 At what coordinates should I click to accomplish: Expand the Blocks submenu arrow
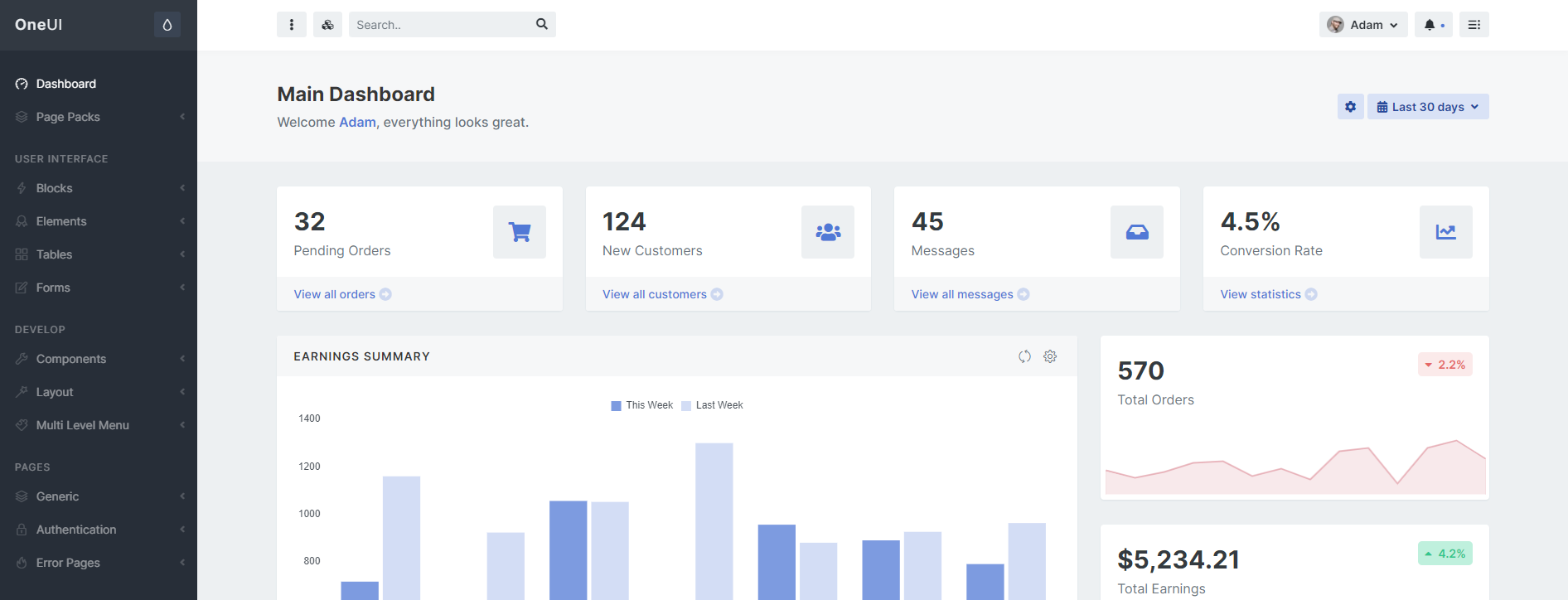182,188
